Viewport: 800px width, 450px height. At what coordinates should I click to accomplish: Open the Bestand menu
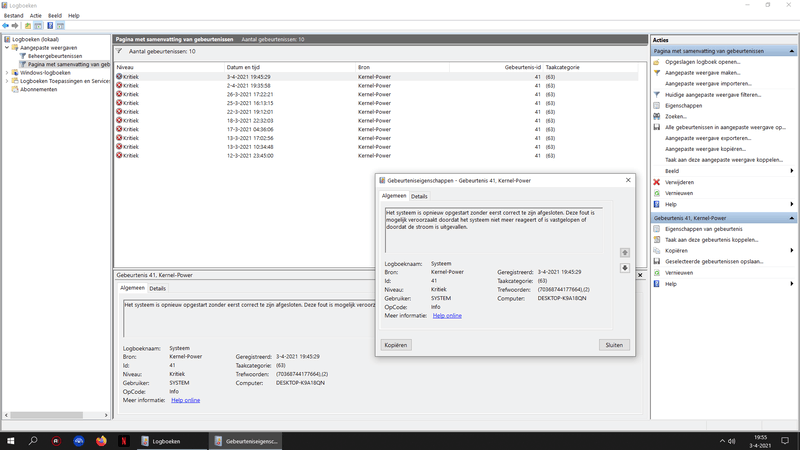pos(13,15)
